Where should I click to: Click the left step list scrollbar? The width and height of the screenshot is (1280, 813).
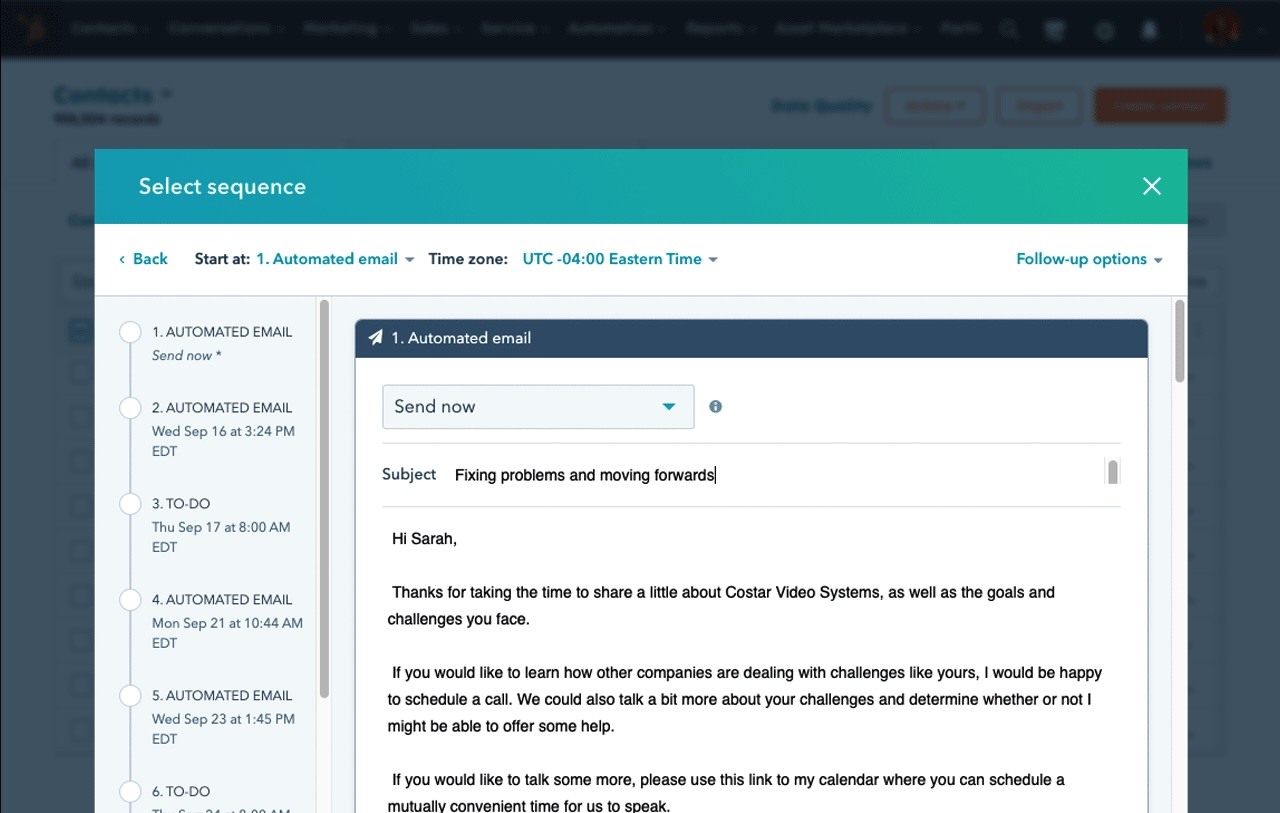[x=324, y=500]
